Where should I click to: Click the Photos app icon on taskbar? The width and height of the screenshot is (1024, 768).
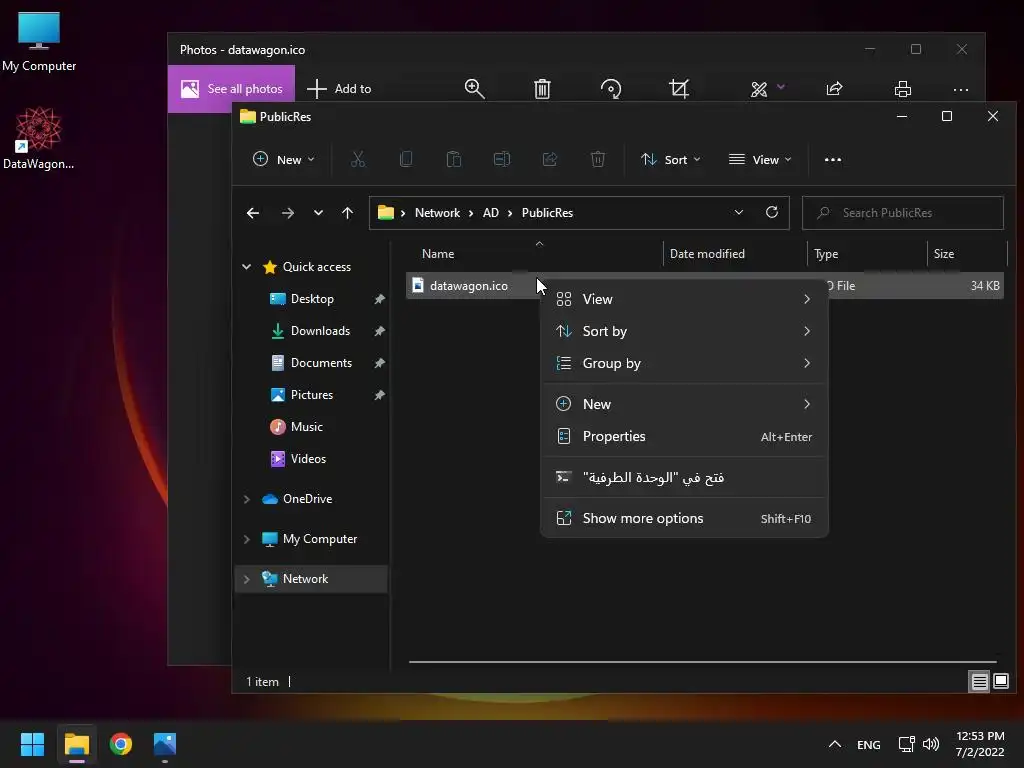point(165,744)
